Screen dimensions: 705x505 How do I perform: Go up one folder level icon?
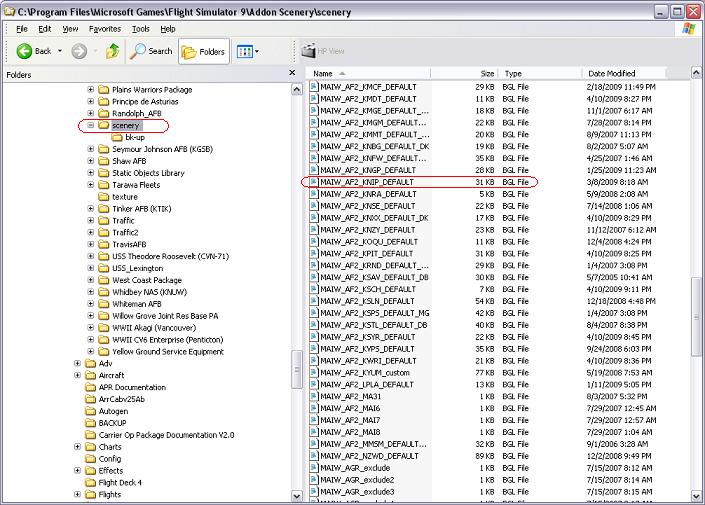pyautogui.click(x=112, y=51)
